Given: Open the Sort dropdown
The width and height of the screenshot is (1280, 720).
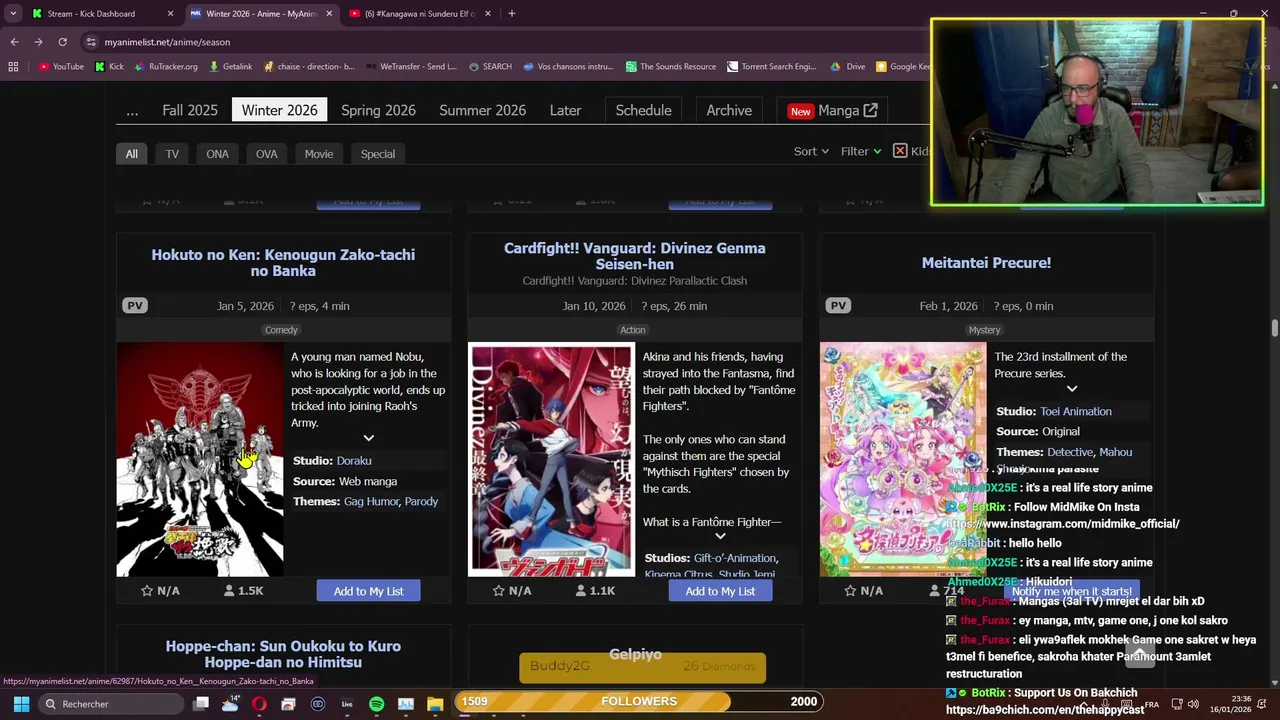Looking at the screenshot, I should (x=811, y=151).
